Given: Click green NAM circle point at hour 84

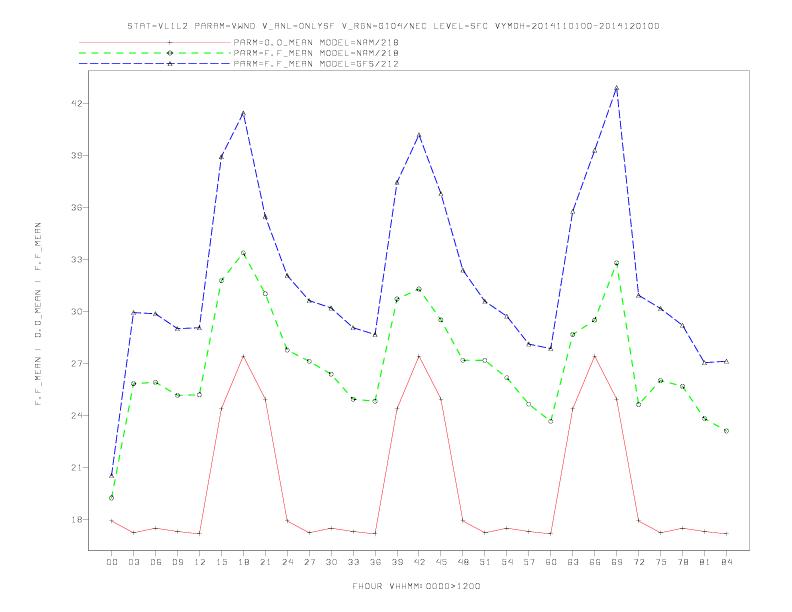Looking at the screenshot, I should pos(726,431).
